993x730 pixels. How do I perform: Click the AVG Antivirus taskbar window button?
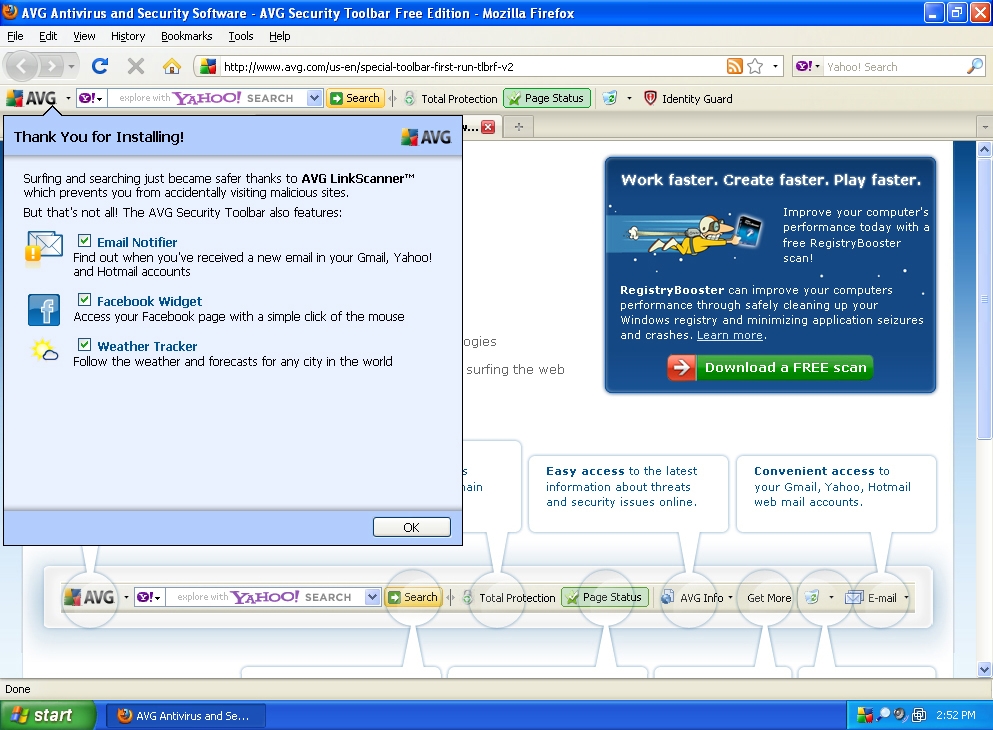pyautogui.click(x=186, y=715)
